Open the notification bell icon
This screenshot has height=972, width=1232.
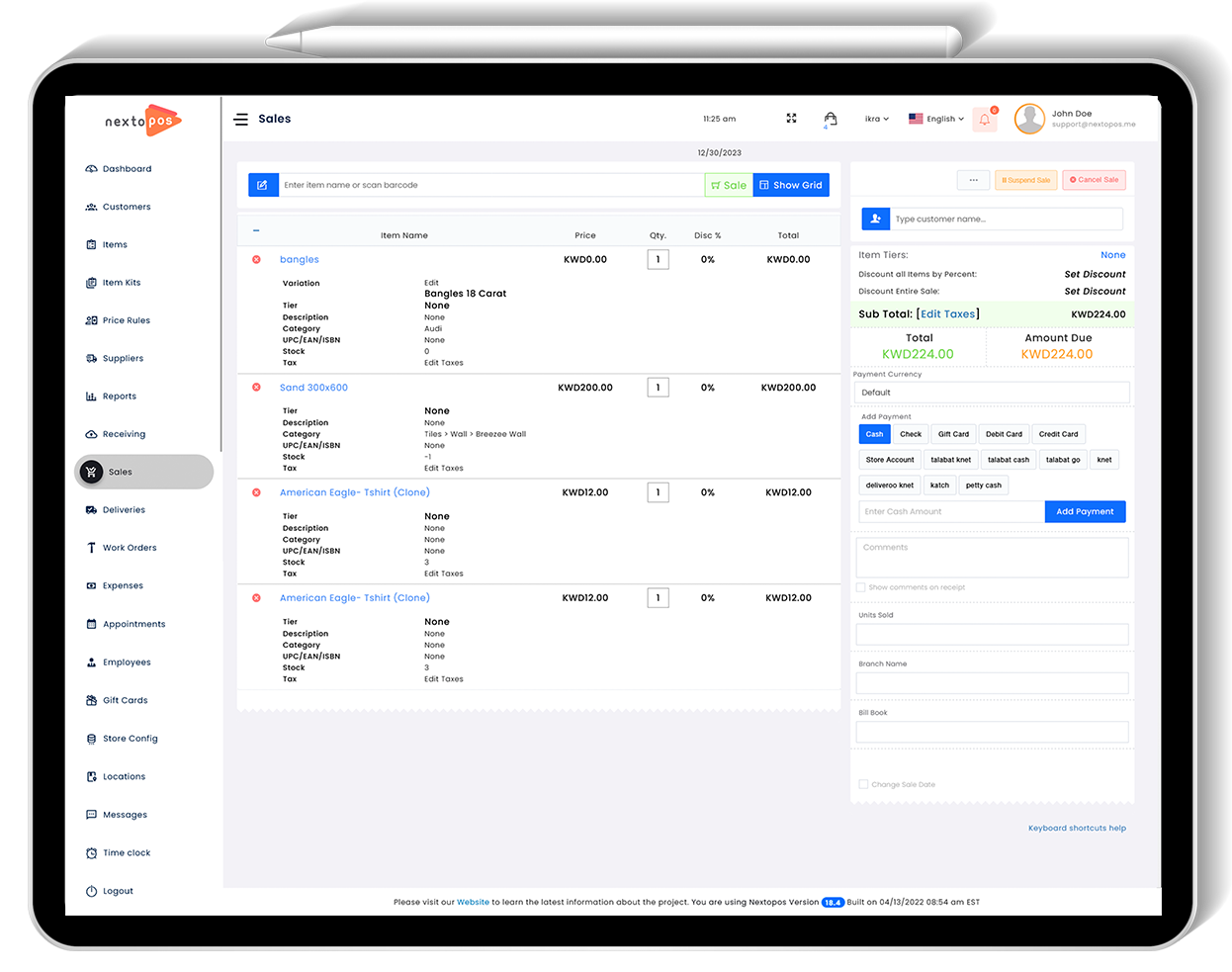(x=985, y=120)
